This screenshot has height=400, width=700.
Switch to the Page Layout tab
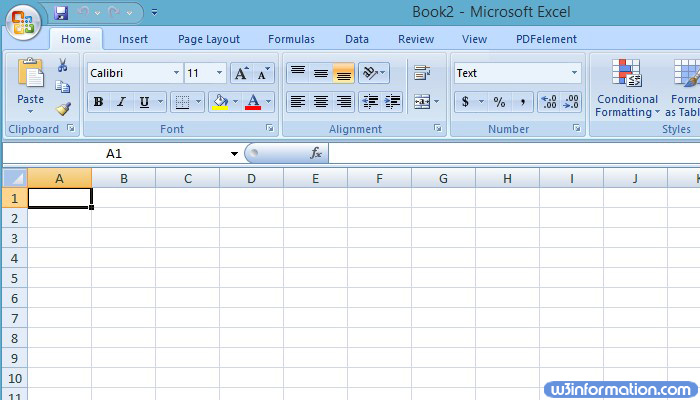(x=209, y=39)
